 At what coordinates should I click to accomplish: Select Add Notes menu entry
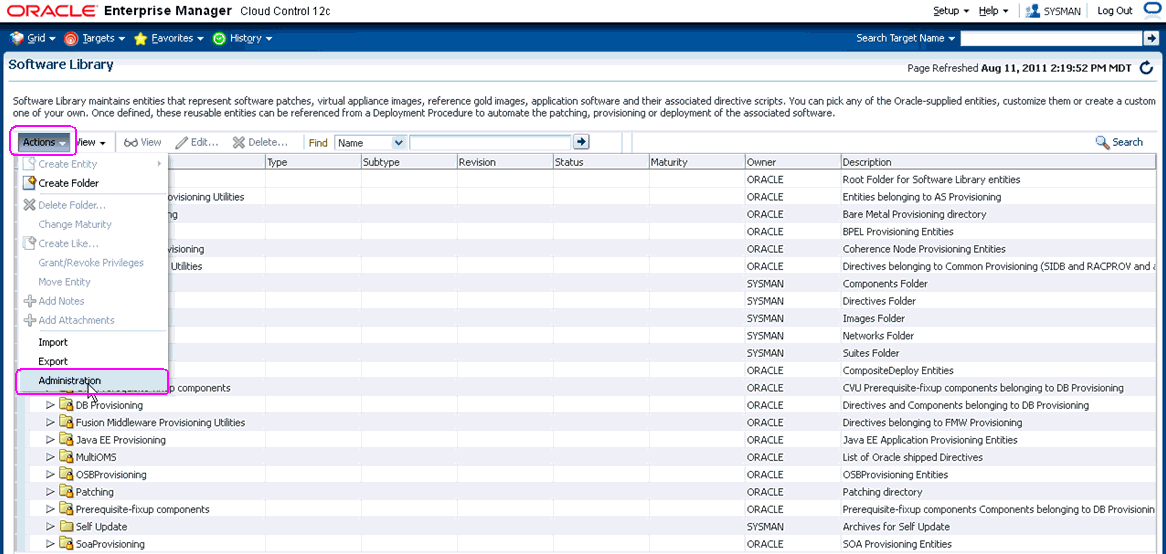93,301
